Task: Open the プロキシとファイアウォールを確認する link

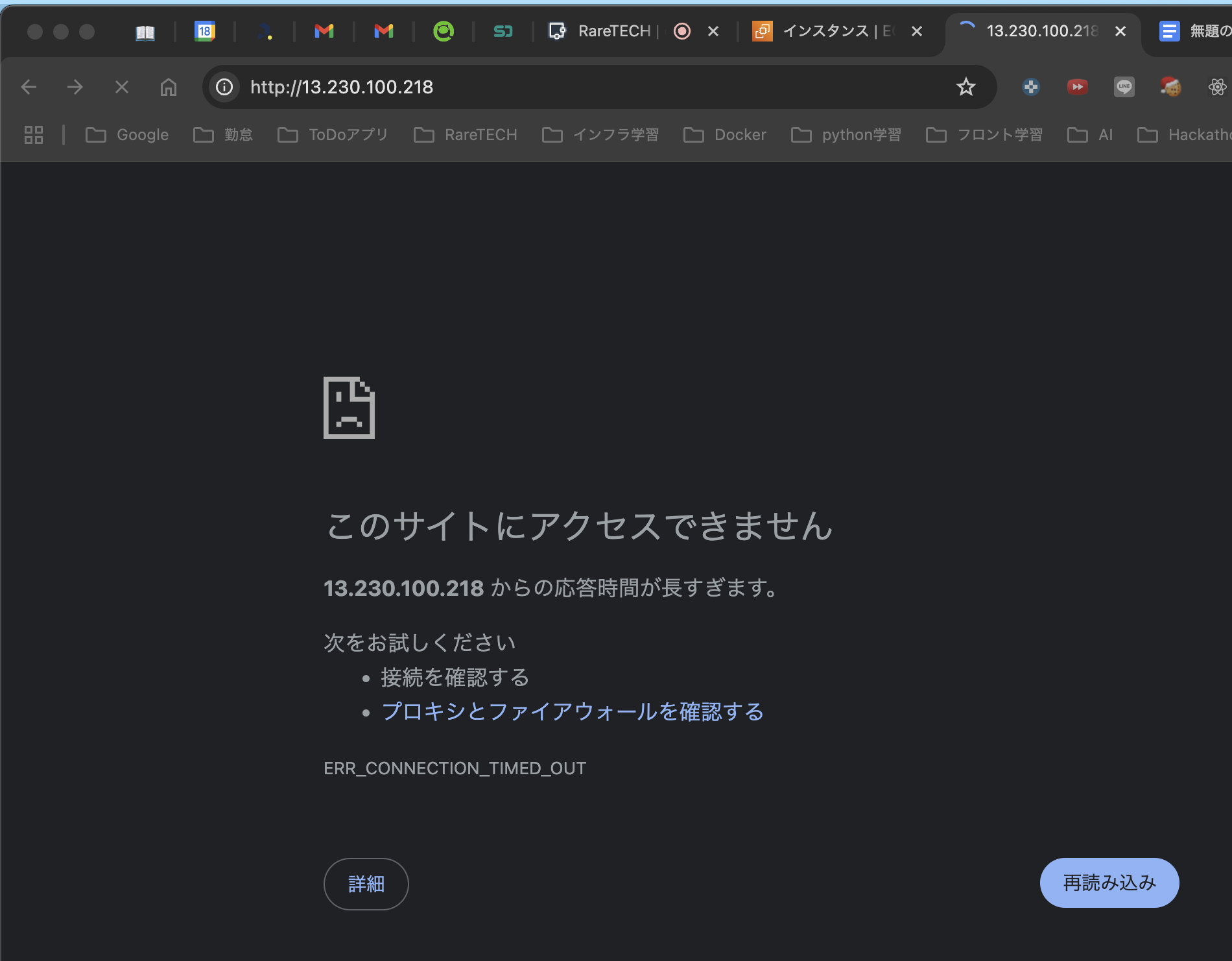Action: (573, 711)
